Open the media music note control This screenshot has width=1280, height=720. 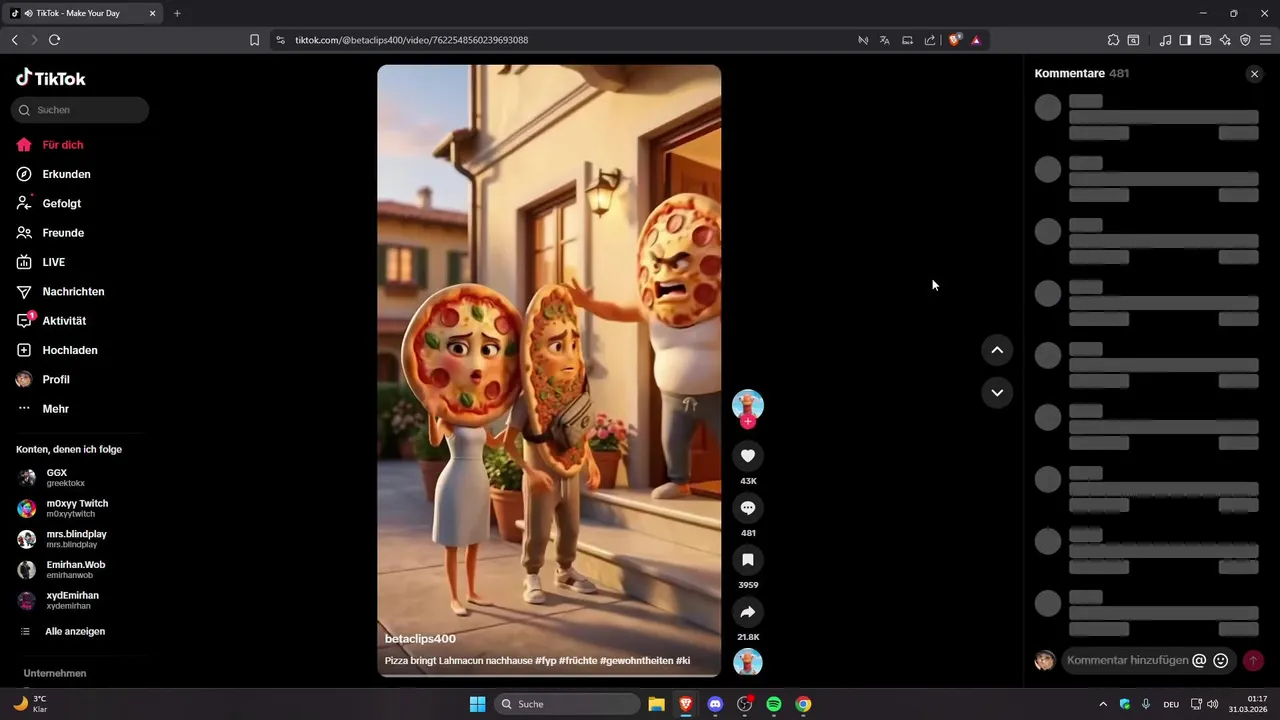click(1165, 40)
